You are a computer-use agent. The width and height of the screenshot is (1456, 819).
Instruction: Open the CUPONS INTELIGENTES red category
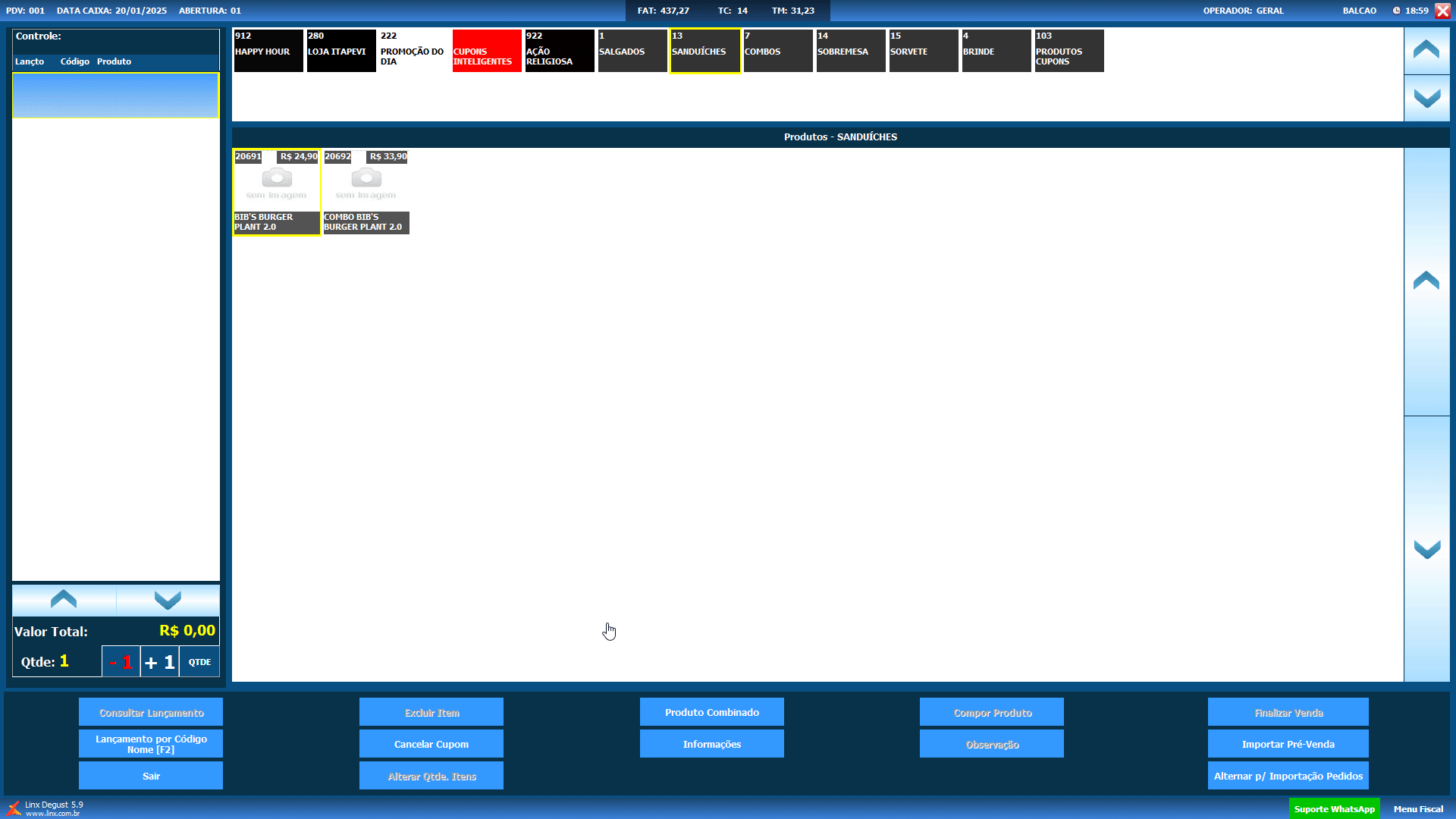[x=487, y=51]
